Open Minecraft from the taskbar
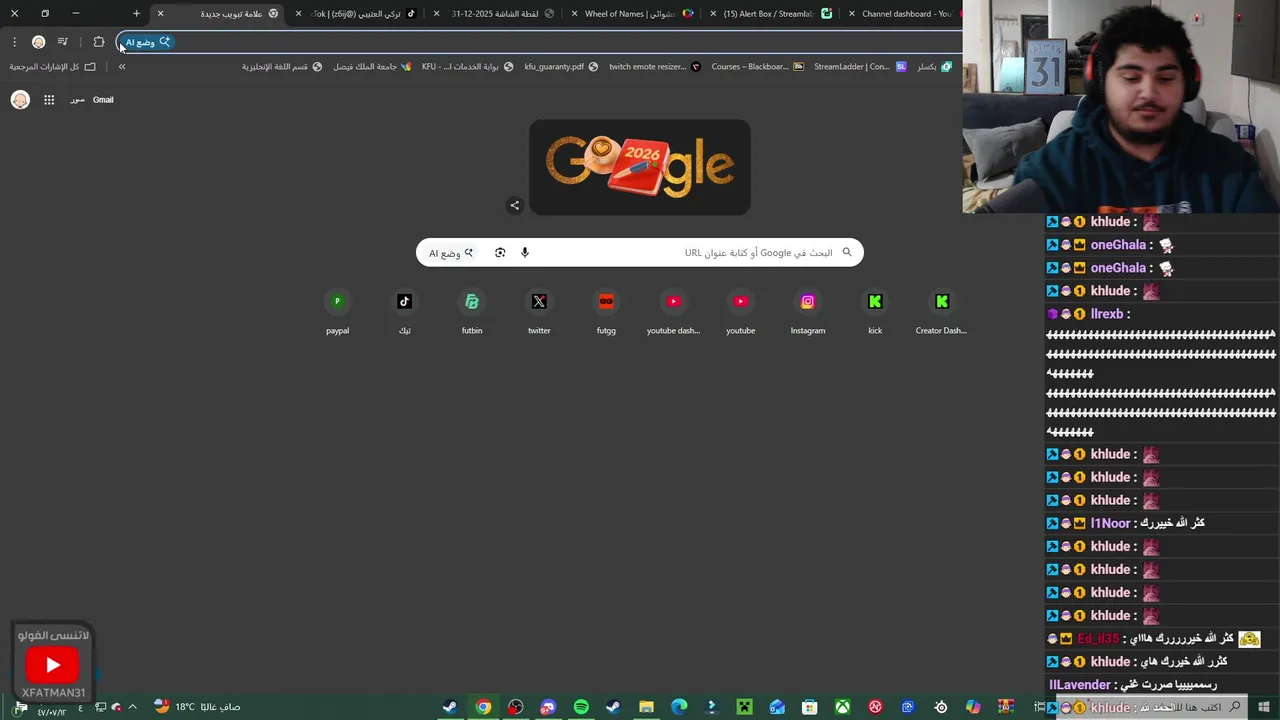The image size is (1280, 720). pos(744,707)
